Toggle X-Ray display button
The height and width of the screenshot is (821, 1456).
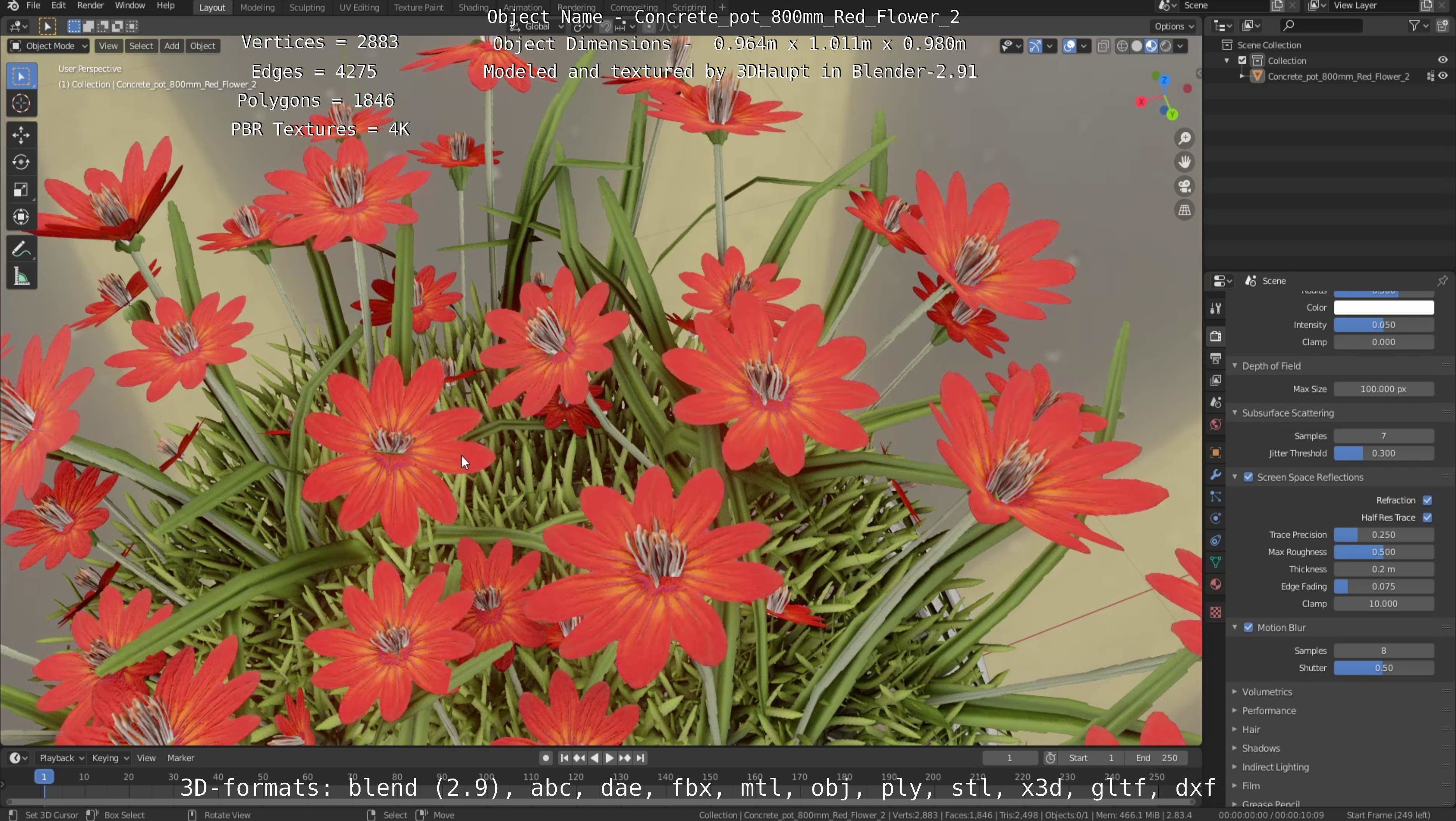coord(1103,46)
